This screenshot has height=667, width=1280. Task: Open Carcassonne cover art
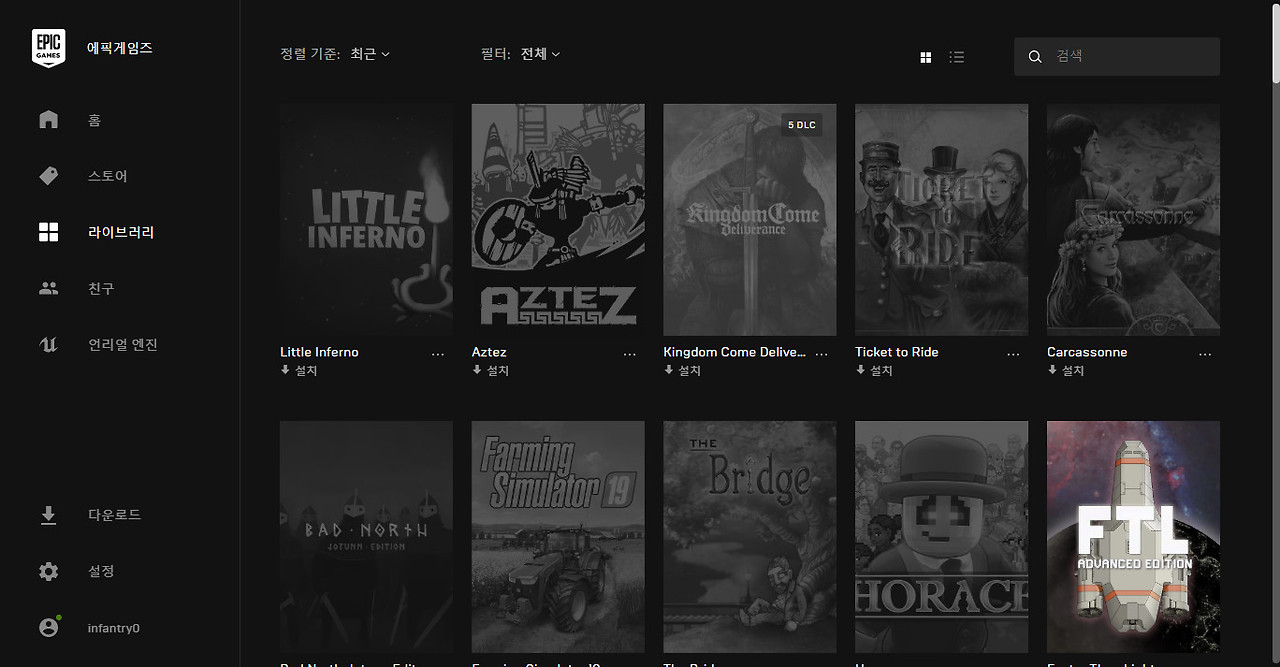(1133, 220)
